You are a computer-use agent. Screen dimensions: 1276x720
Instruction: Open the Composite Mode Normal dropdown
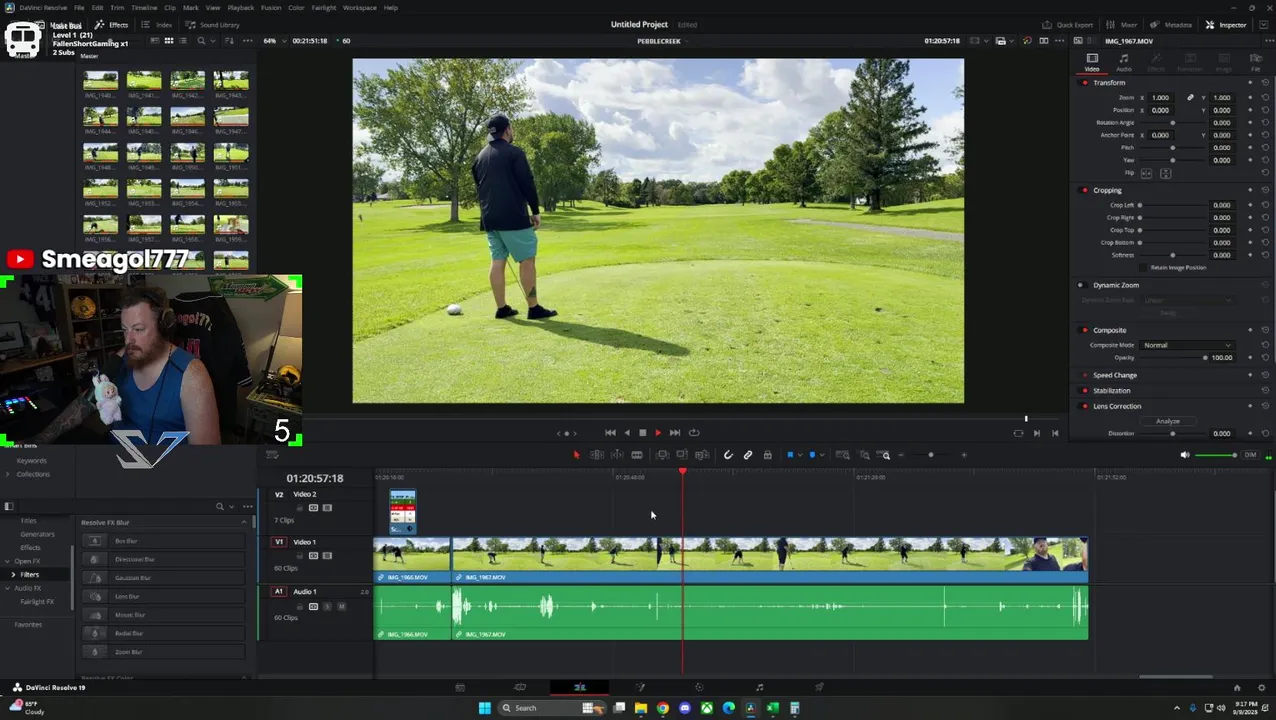click(x=1187, y=345)
